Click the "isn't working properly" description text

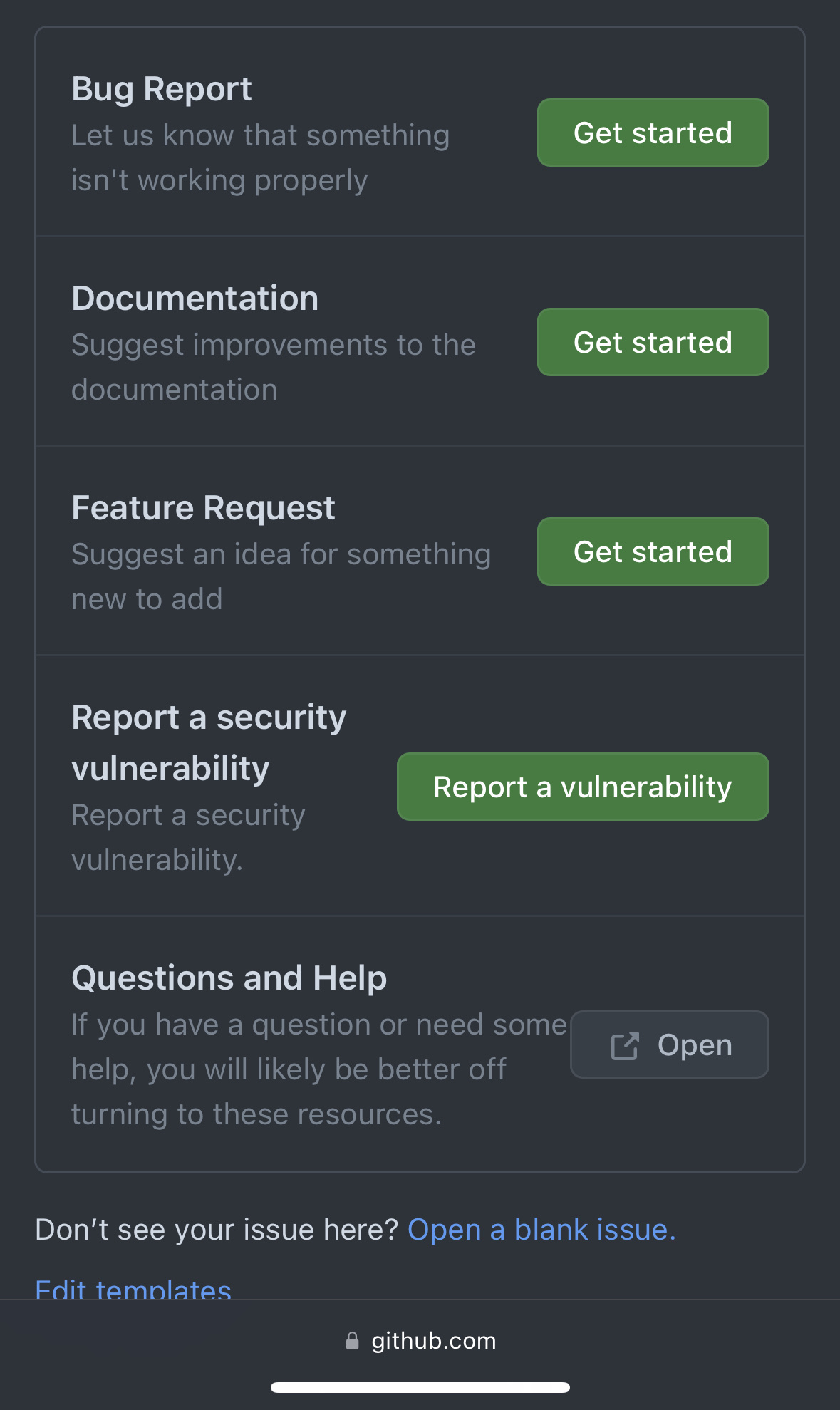click(219, 180)
